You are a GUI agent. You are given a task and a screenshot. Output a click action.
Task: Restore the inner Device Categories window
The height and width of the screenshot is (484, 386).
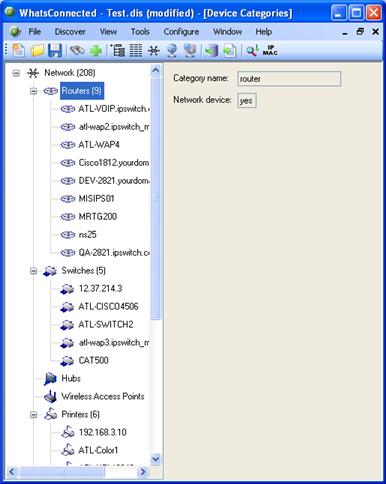point(360,32)
